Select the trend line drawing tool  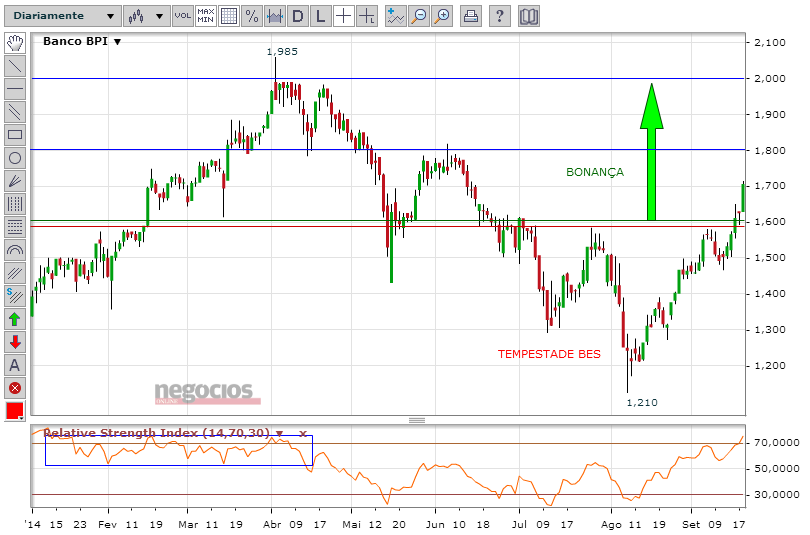(15, 66)
